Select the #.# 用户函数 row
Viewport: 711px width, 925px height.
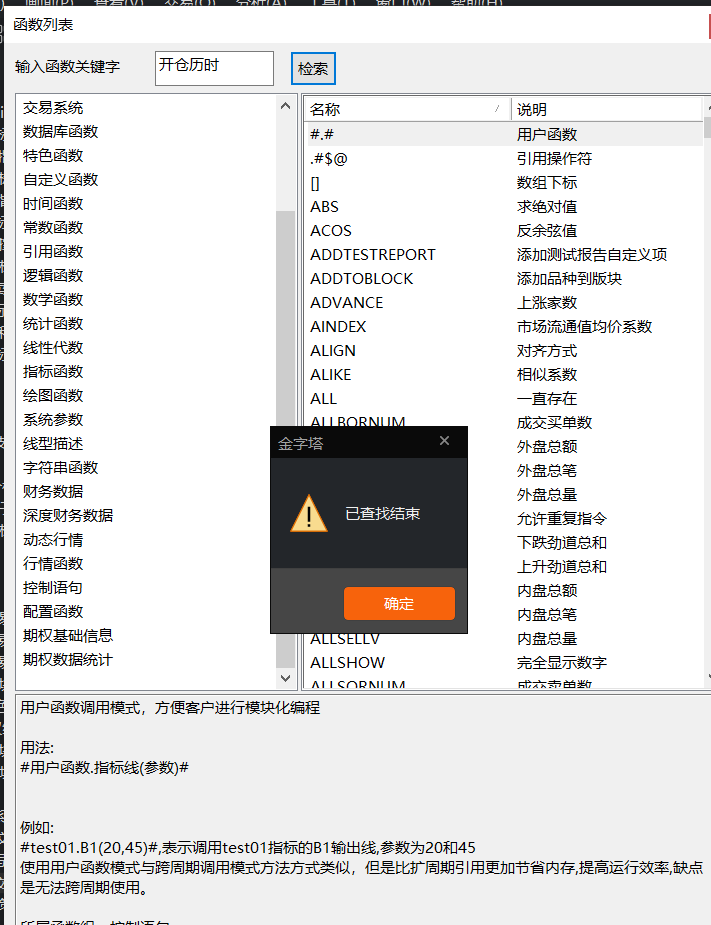click(504, 135)
